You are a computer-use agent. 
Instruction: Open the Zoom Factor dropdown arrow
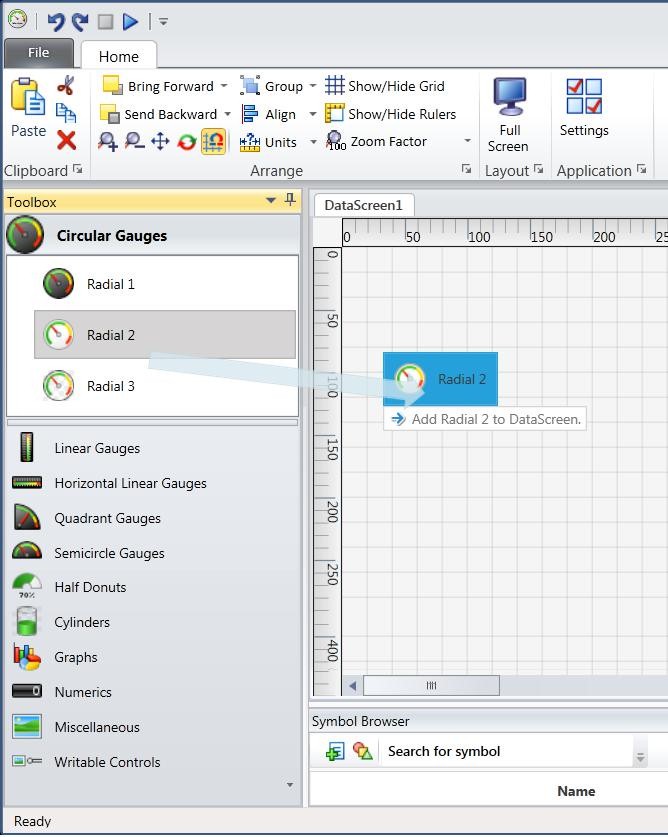pyautogui.click(x=467, y=141)
